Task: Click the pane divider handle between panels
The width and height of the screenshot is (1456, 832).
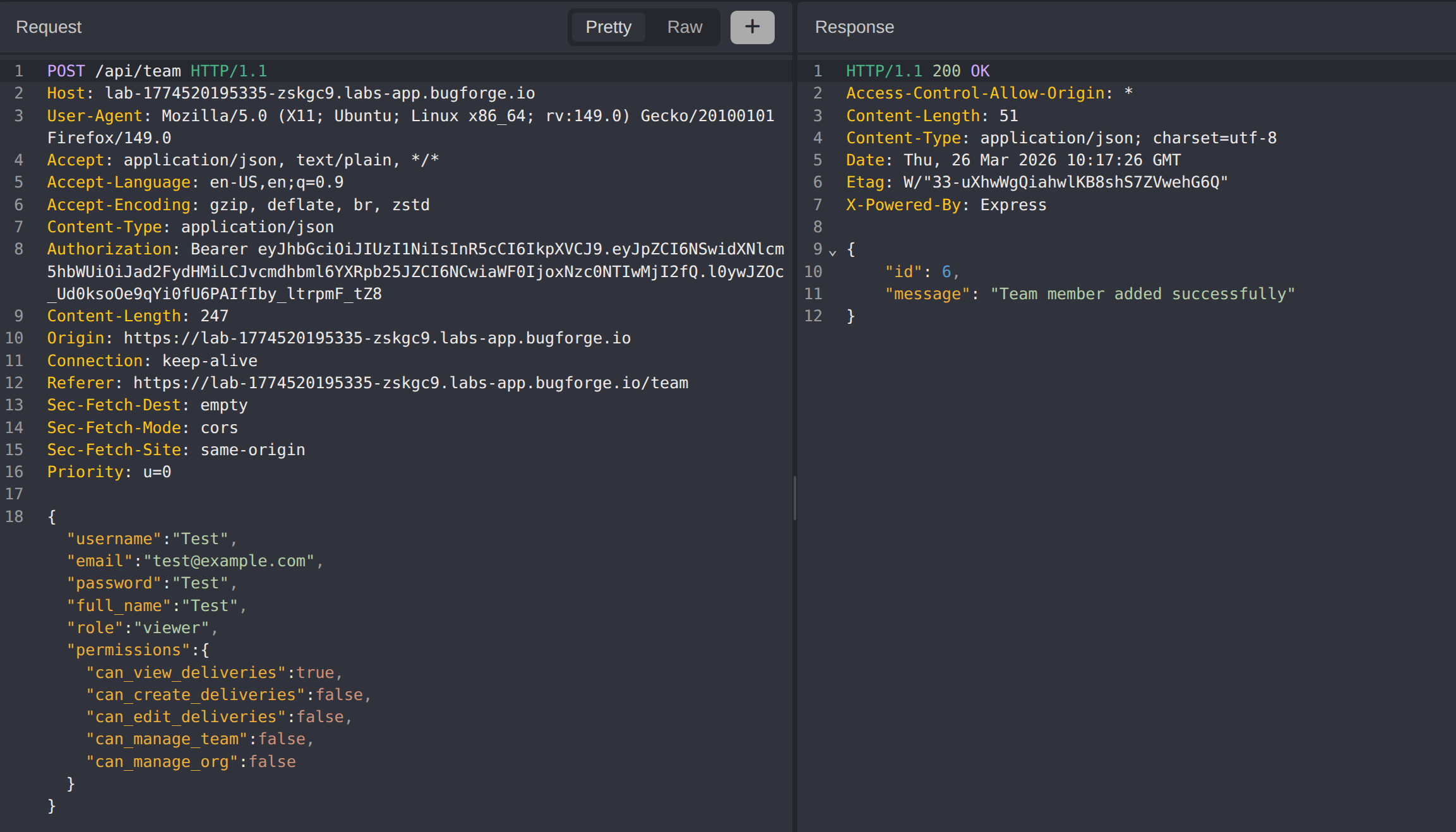Action: pos(794,498)
